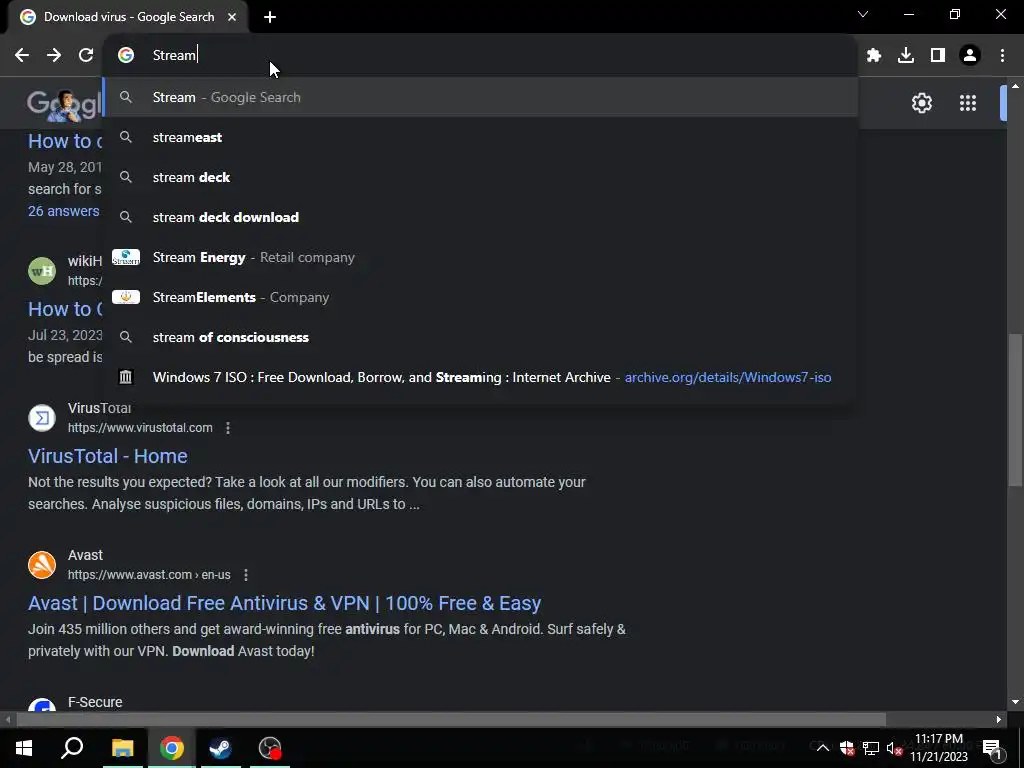
Task: Open the Windows Start menu
Action: pyautogui.click(x=24, y=748)
